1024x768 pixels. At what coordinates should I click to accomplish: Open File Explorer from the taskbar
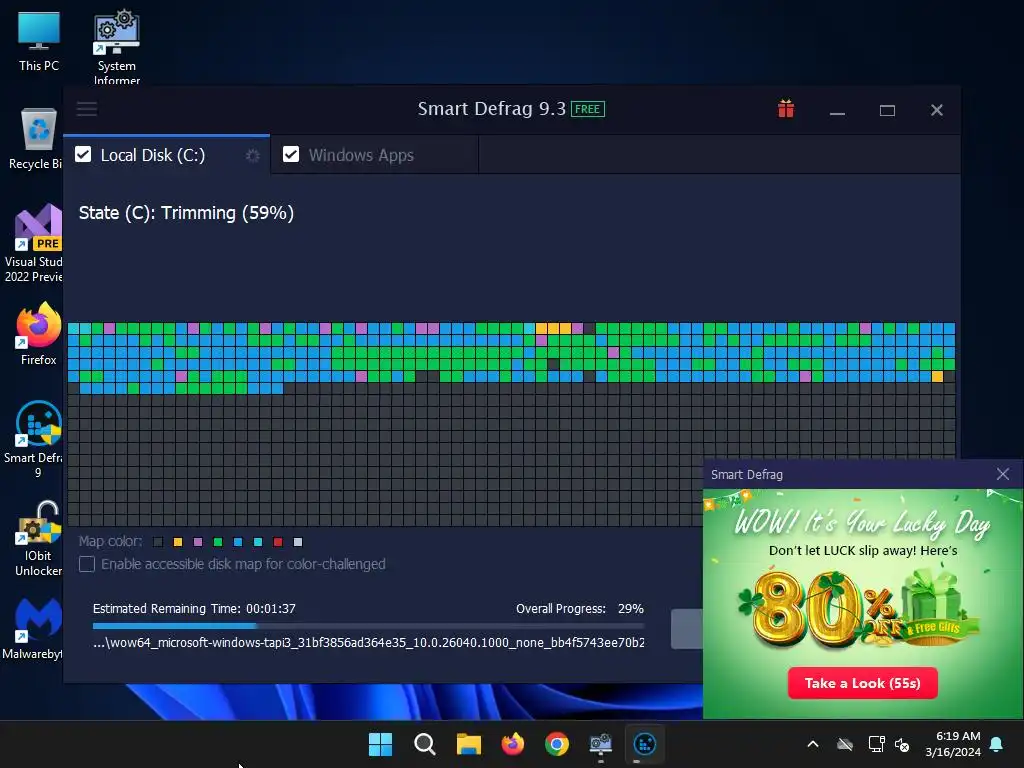[469, 744]
